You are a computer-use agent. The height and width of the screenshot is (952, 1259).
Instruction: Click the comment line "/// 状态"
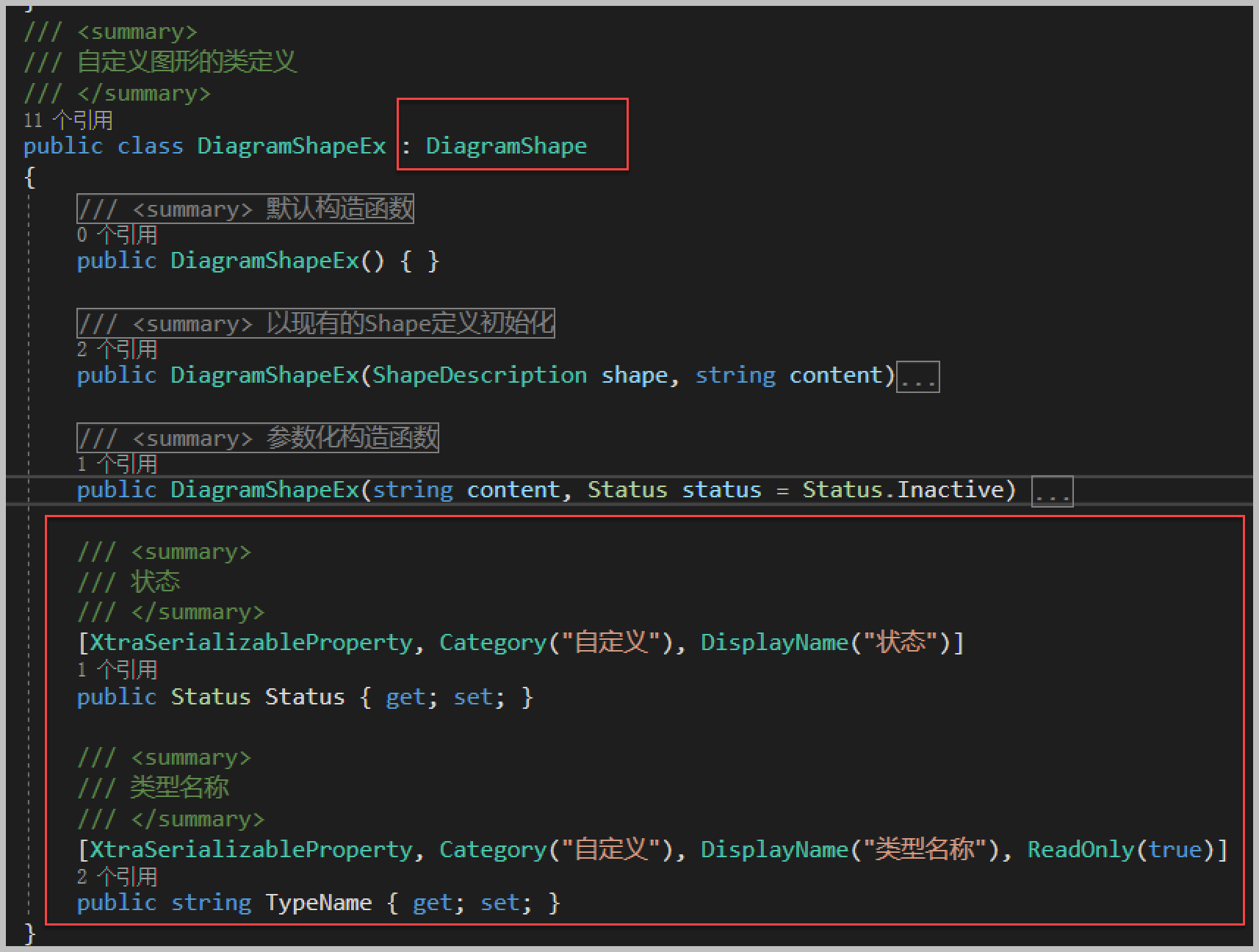tap(129, 582)
